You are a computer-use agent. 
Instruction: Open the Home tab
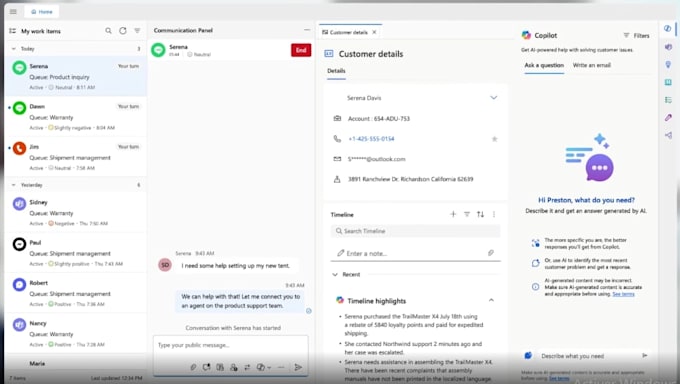[42, 12]
